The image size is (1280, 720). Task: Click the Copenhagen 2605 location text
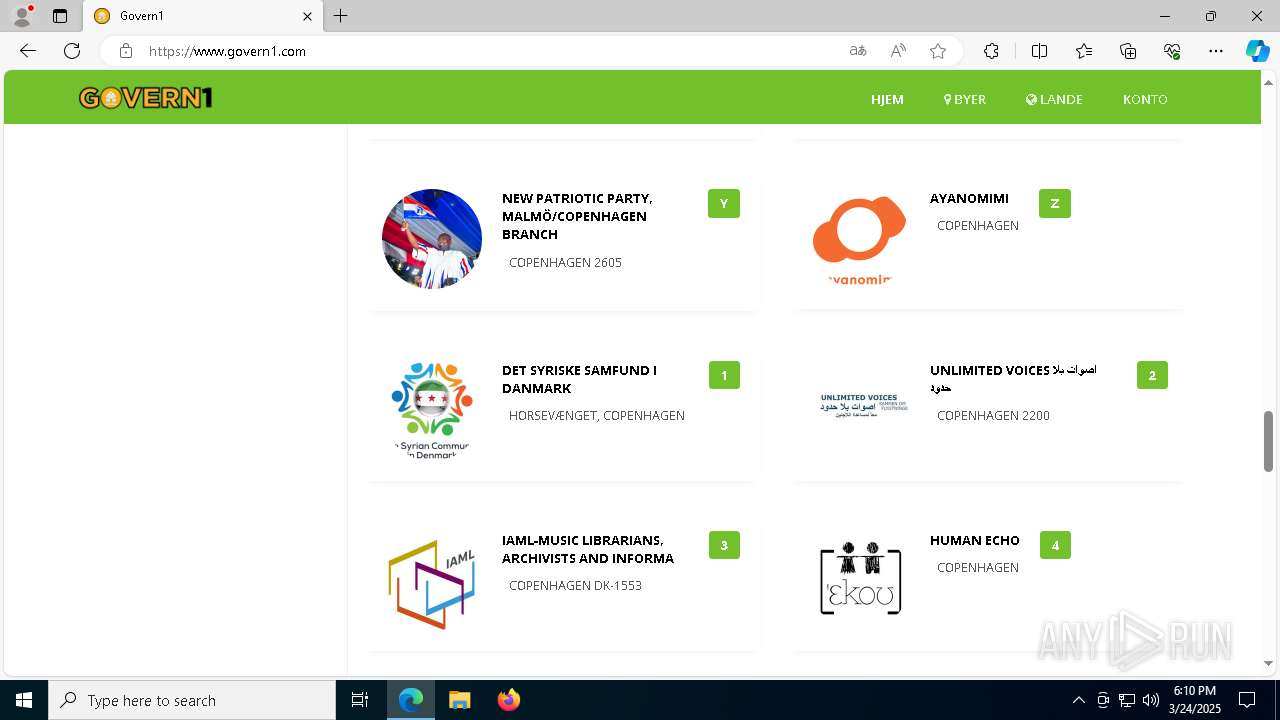pyautogui.click(x=565, y=262)
